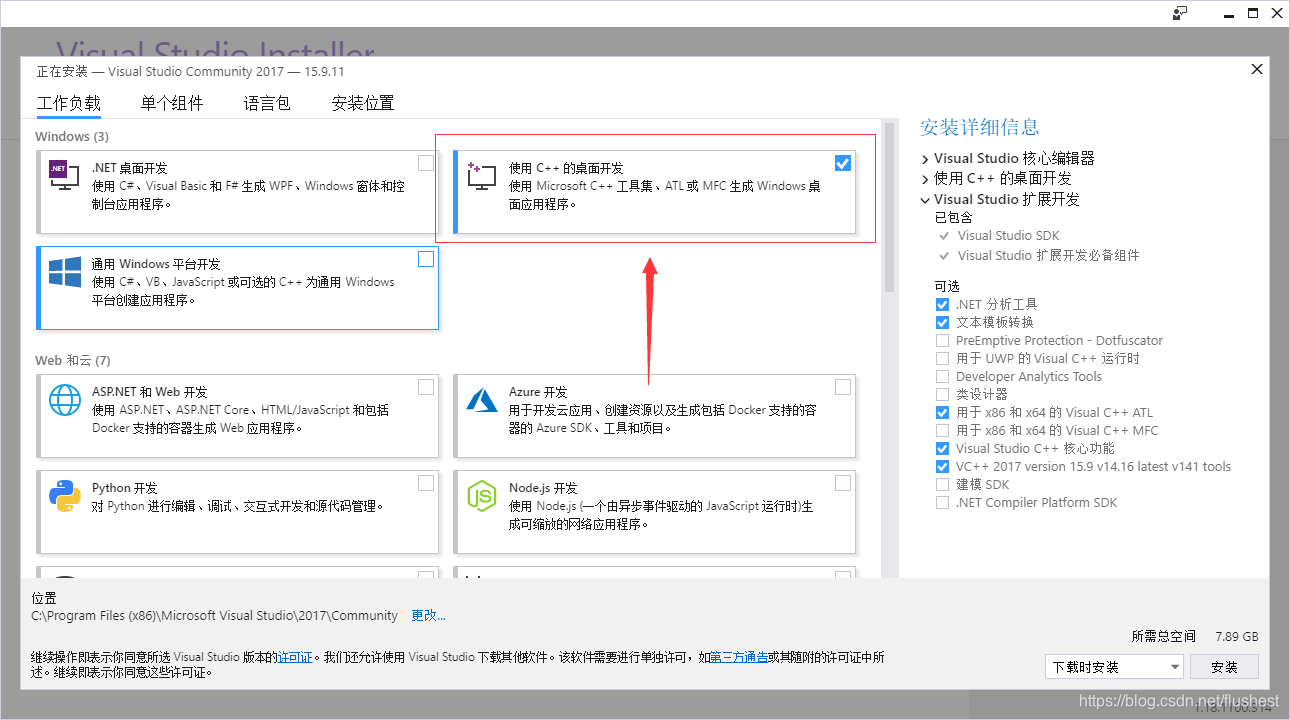Screen dimensions: 1290x720
Task: Click the C++ desktop development monitor icon
Action: click(x=481, y=175)
